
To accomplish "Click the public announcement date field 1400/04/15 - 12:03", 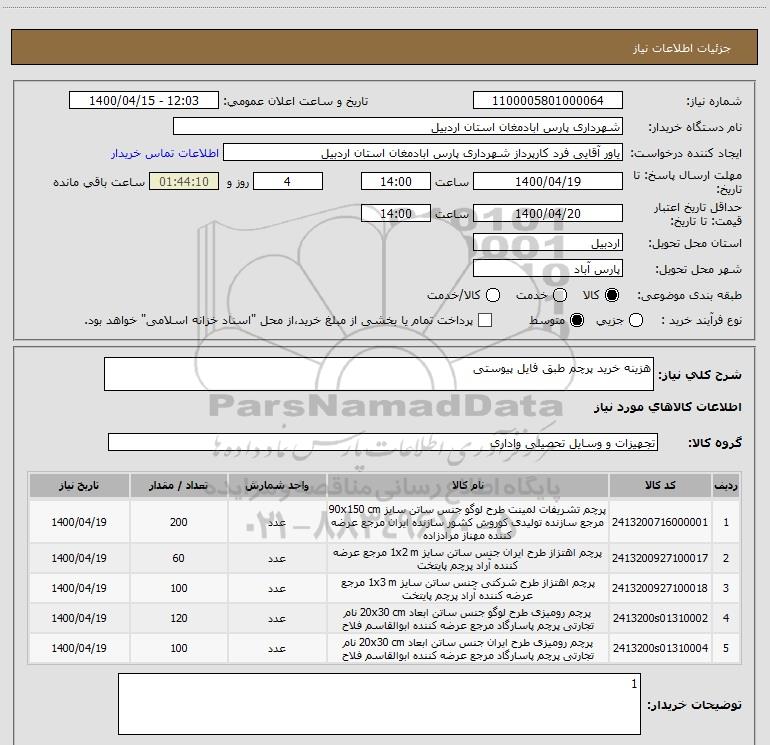I will click(x=144, y=101).
